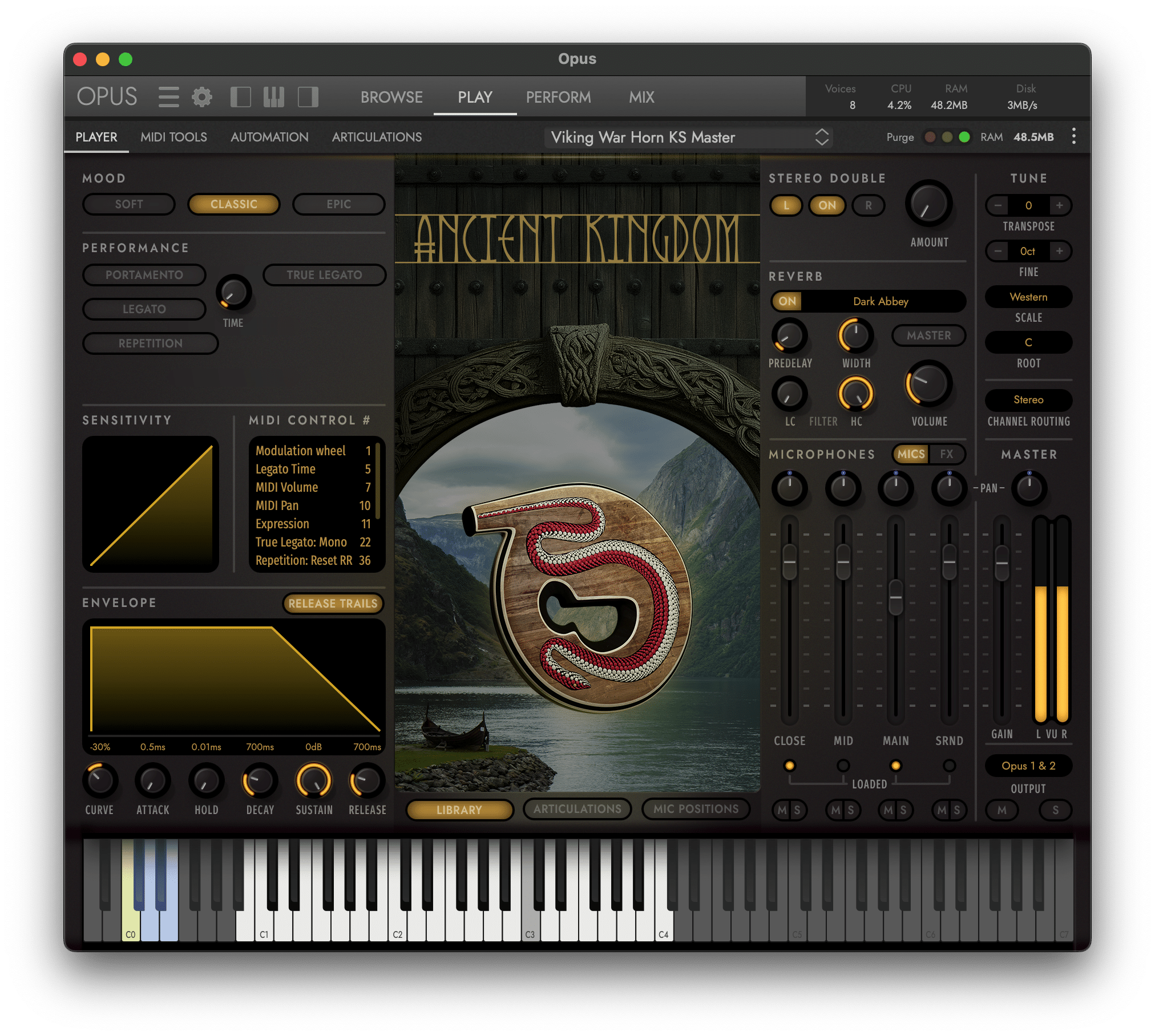The width and height of the screenshot is (1155, 1036).
Task: Click the envelope Release knob
Action: [x=367, y=780]
